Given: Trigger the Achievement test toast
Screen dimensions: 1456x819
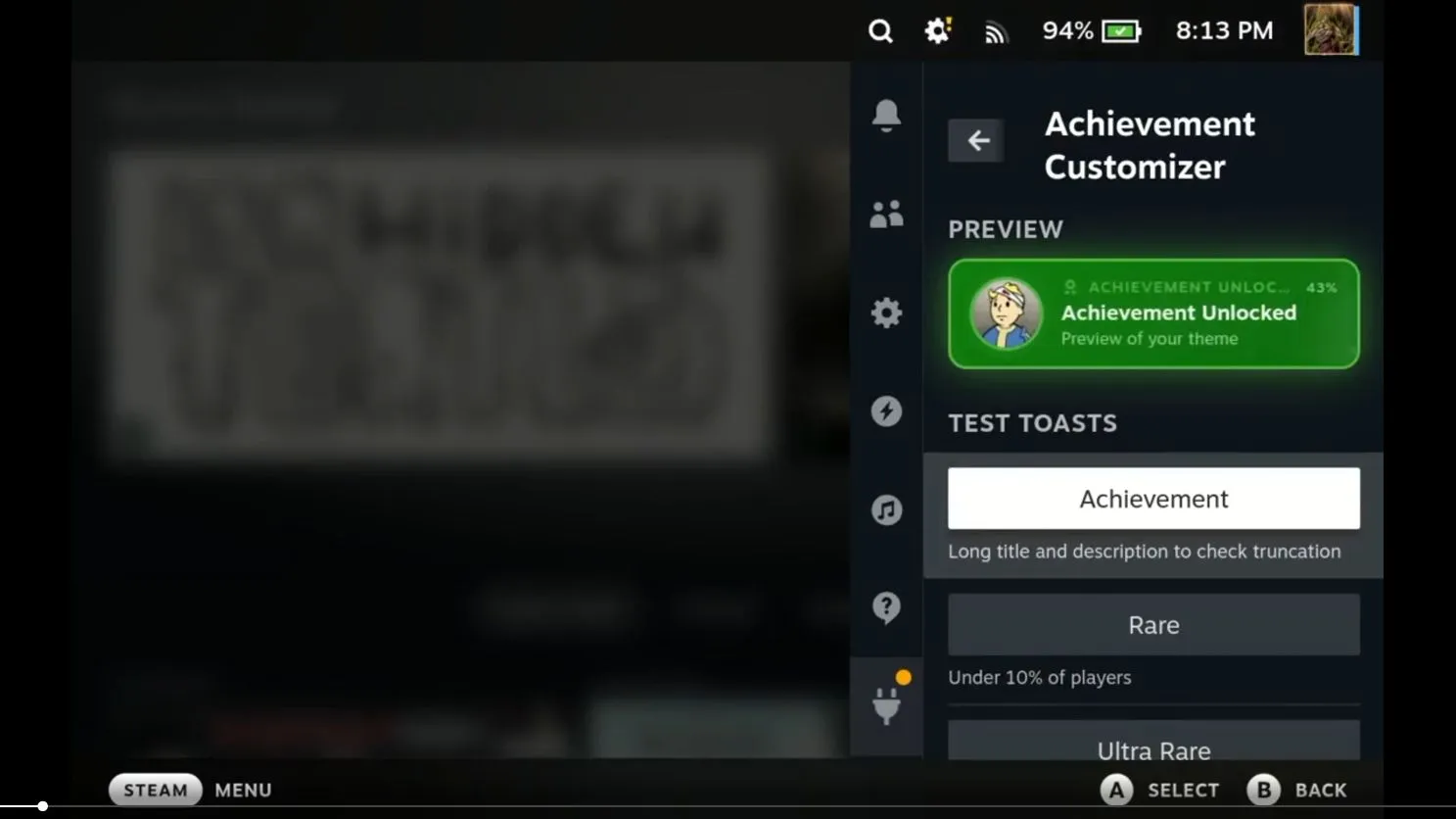Looking at the screenshot, I should pos(1153,499).
